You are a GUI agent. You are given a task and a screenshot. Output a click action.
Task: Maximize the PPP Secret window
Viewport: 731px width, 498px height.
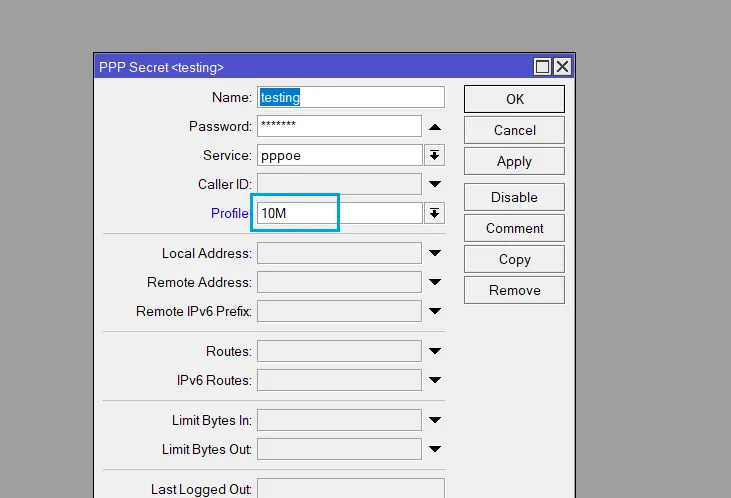pyautogui.click(x=543, y=67)
